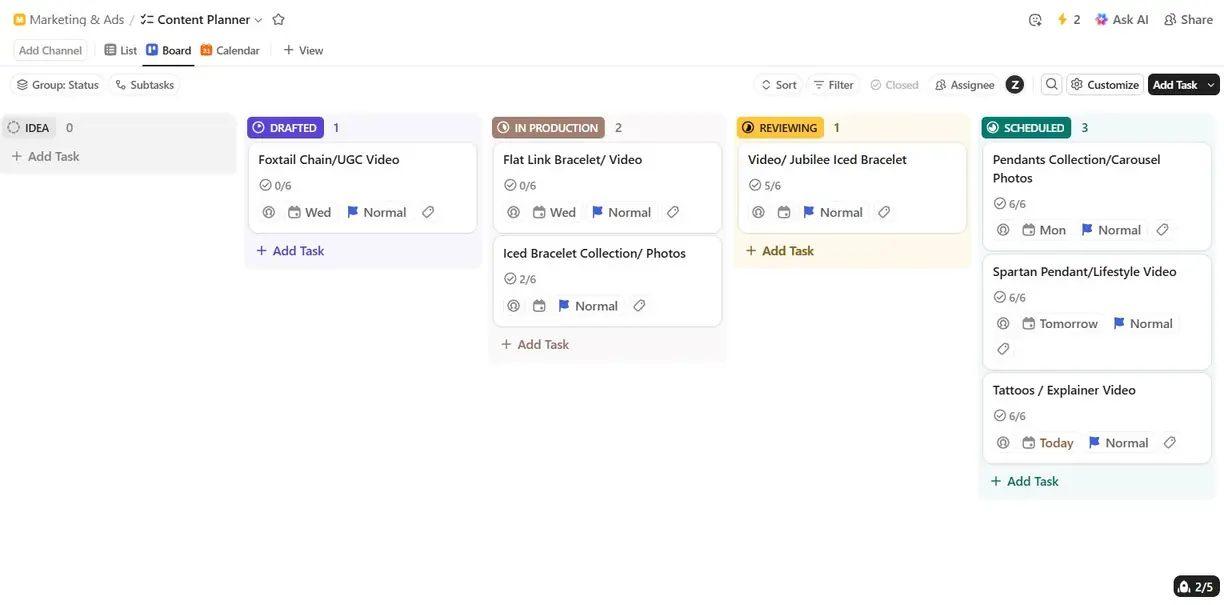Screen dimensions: 1224x605
Task: Collapse the IN PRODUCTION status column header
Action: 548,128
